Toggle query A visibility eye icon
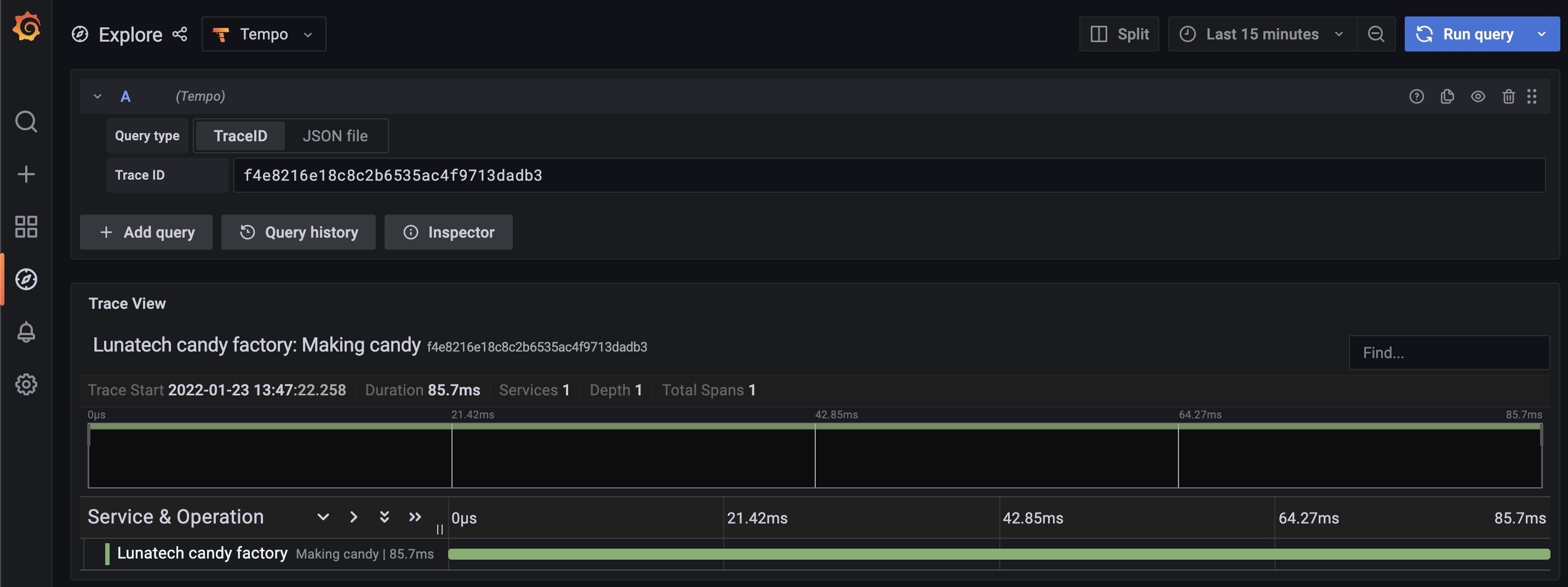Screen dimensions: 1568x587 tap(1478, 96)
